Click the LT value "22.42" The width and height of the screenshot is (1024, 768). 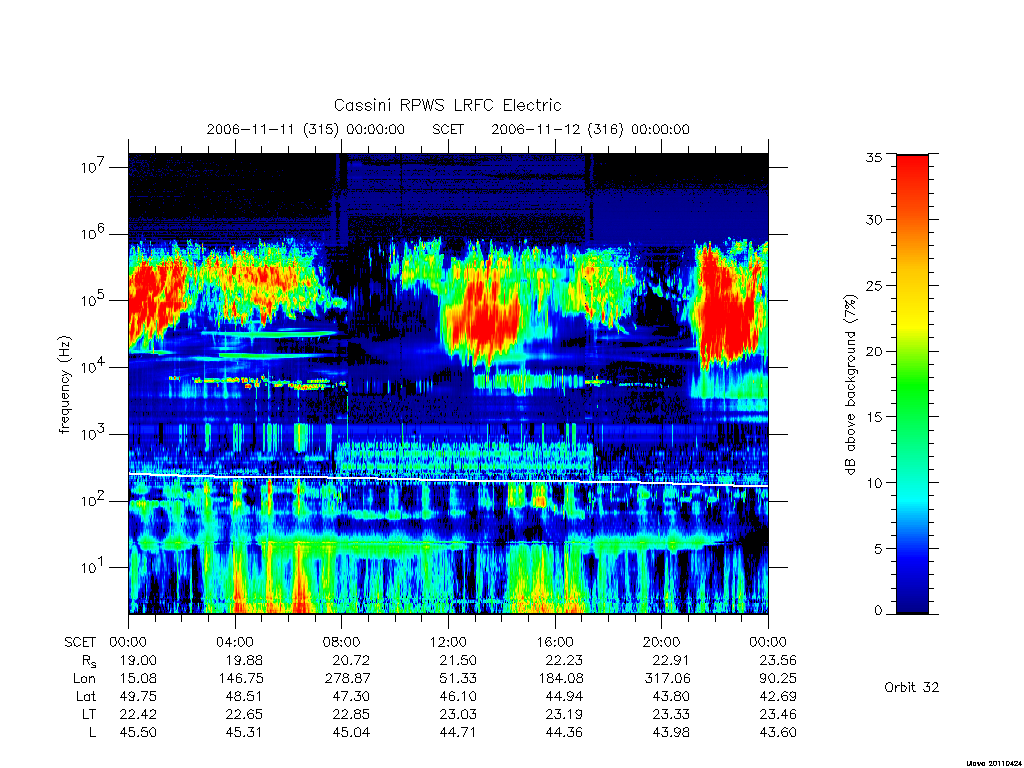tap(138, 714)
